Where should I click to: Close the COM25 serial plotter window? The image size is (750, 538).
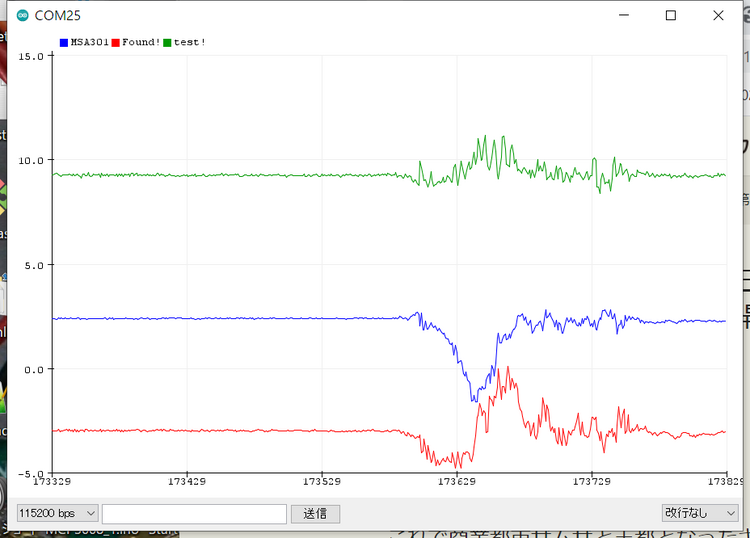[x=717, y=15]
